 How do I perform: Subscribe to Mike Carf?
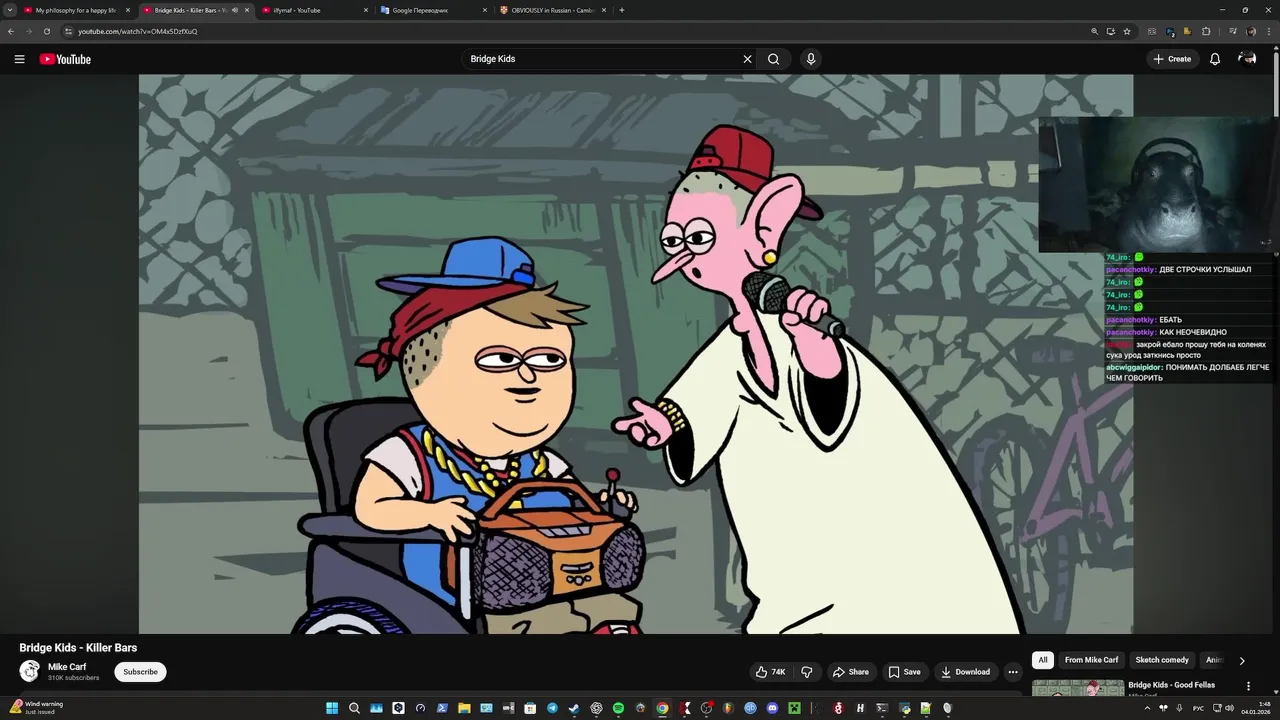tap(140, 672)
